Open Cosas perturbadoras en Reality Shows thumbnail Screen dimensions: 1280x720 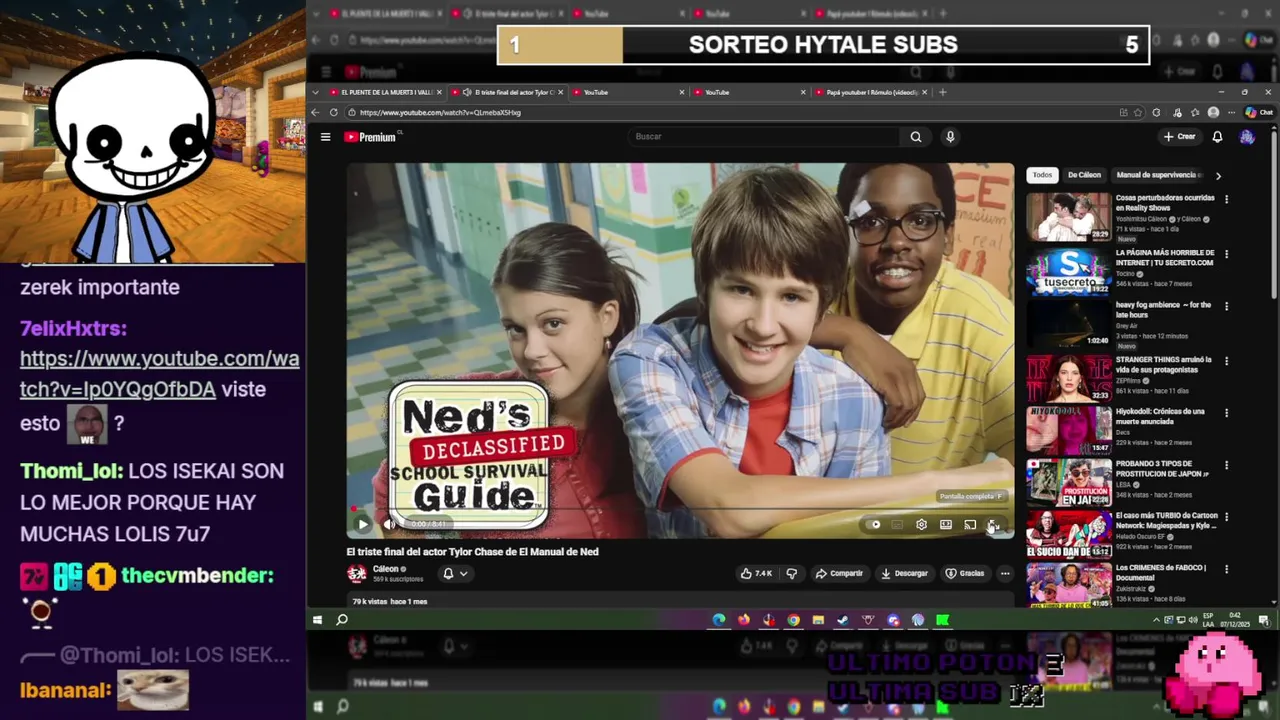tap(1068, 217)
